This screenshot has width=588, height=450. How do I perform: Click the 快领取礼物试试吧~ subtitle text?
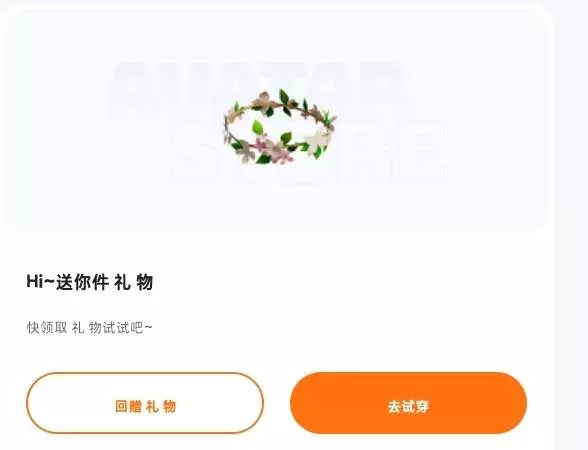[x=90, y=328]
